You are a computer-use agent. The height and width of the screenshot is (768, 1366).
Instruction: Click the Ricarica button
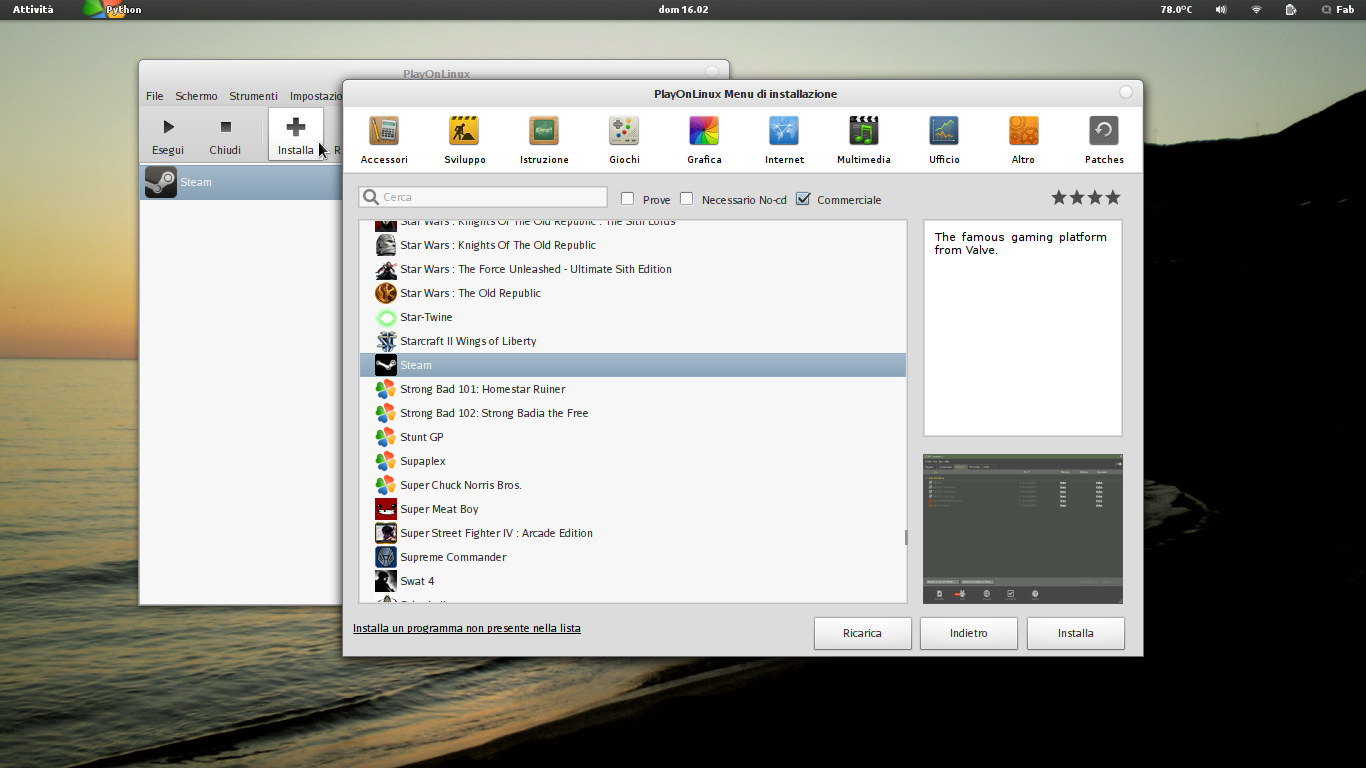(862, 633)
